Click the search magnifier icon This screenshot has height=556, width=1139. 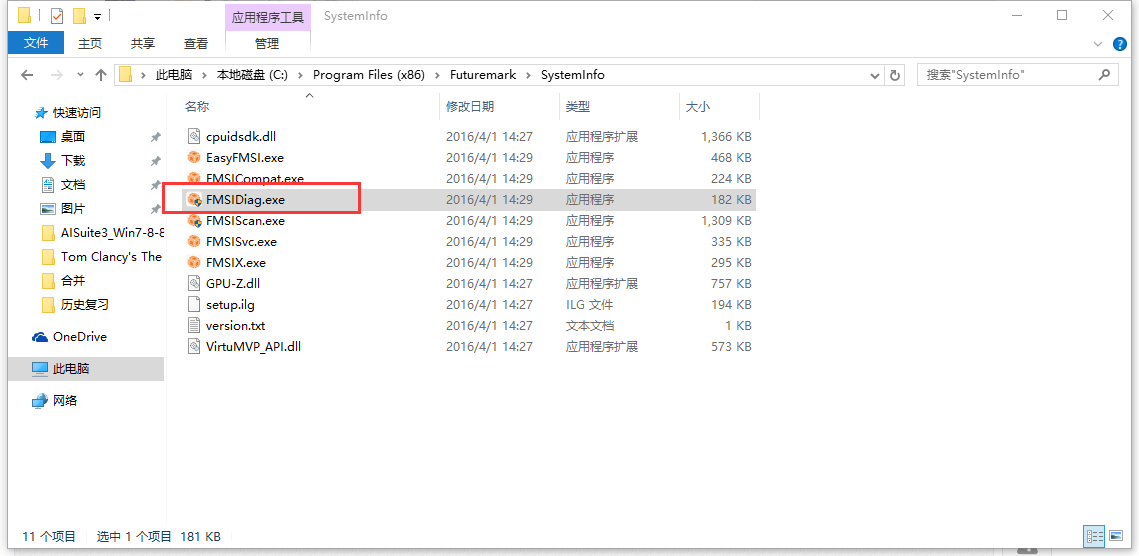1104,74
